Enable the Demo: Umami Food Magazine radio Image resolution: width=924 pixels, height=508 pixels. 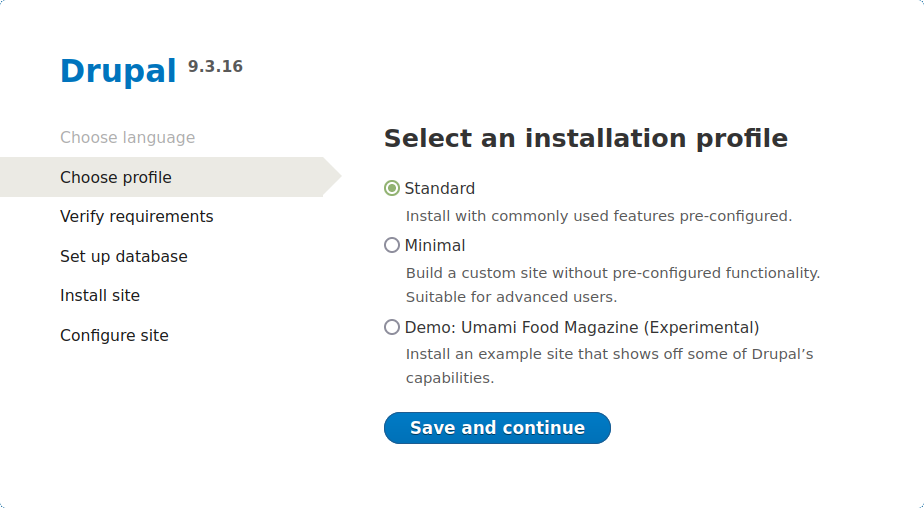coord(392,327)
